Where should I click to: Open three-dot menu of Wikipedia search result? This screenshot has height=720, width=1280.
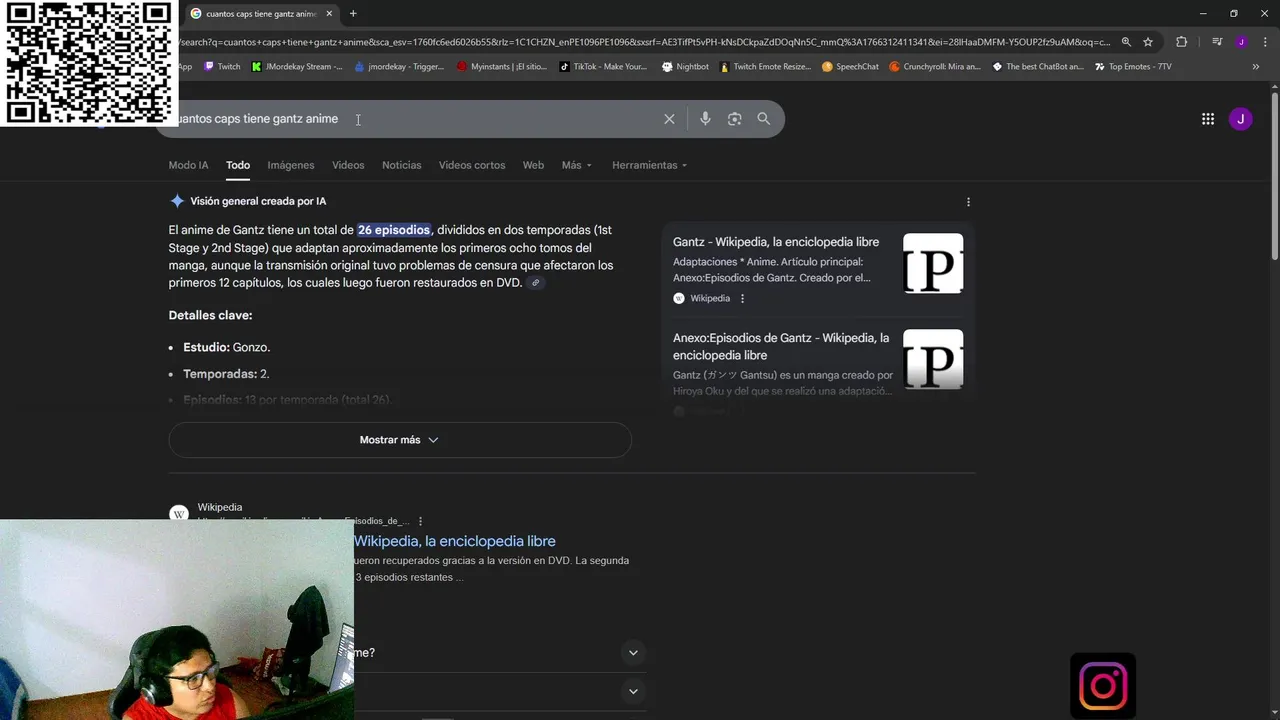point(420,521)
